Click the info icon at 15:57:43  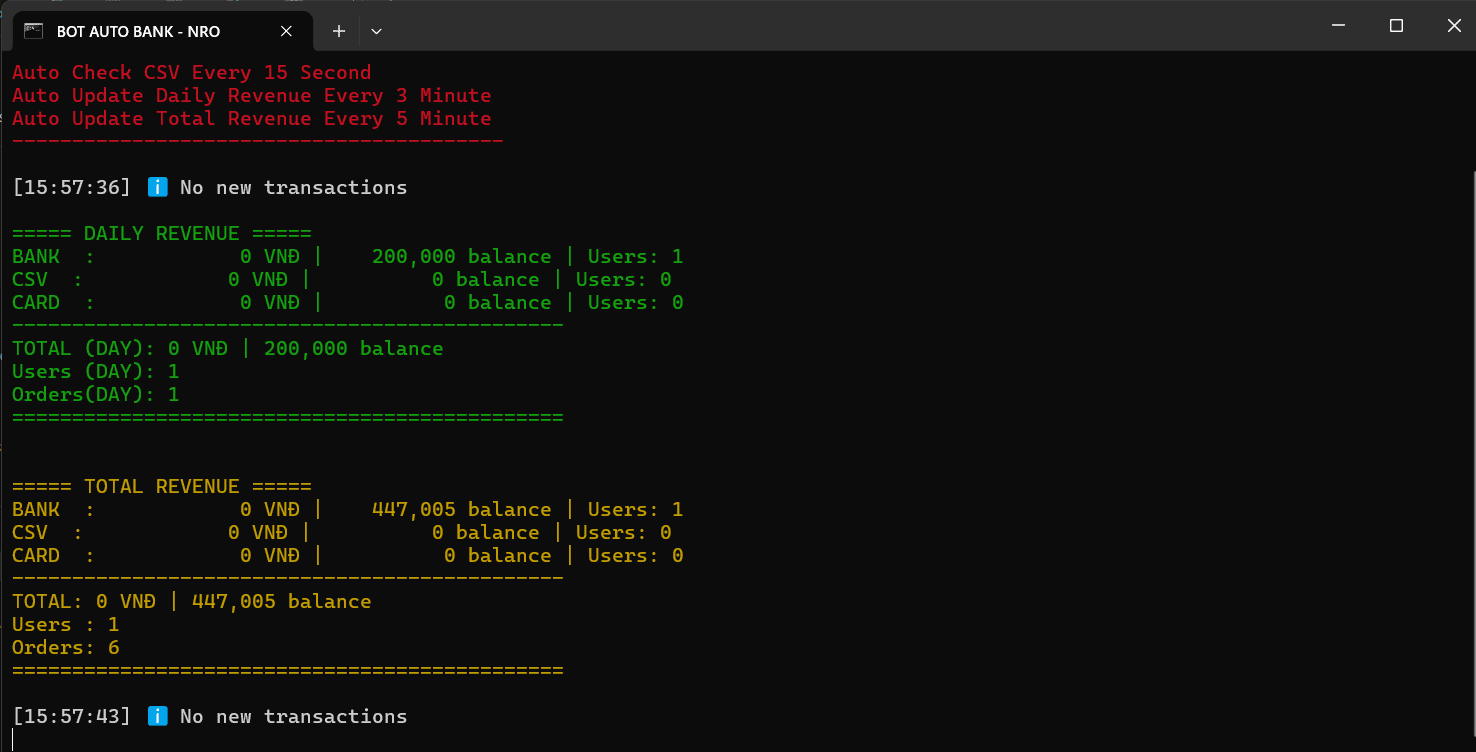[157, 716]
